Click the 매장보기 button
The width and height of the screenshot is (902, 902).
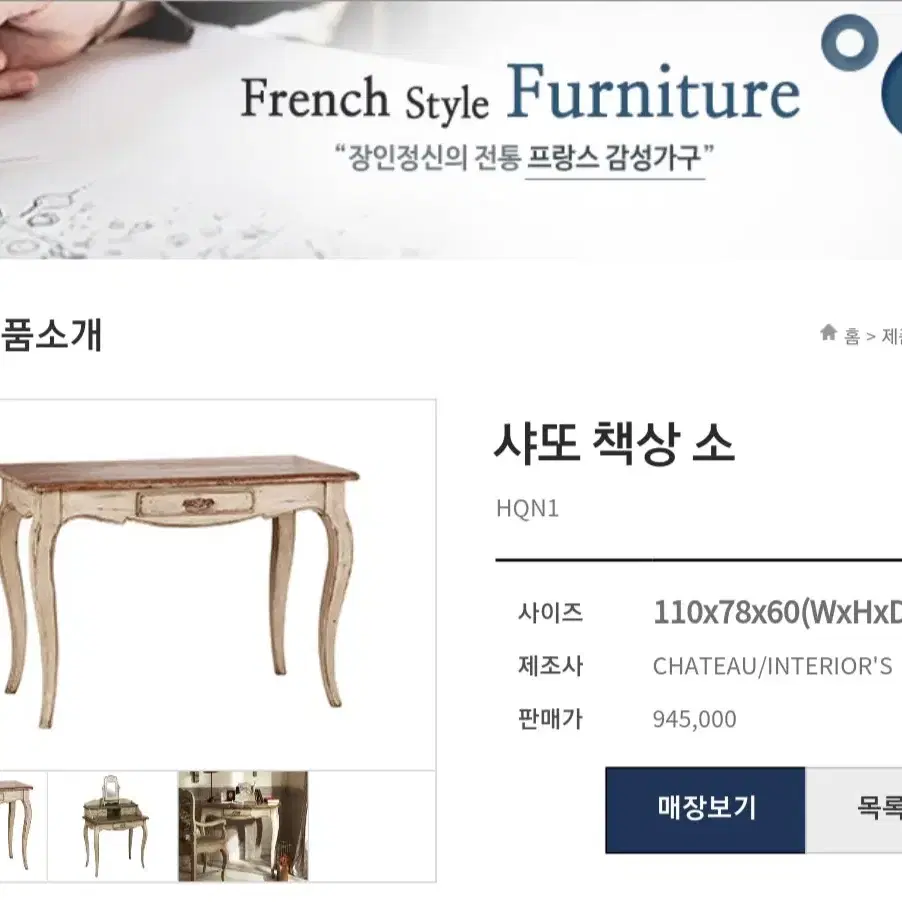(705, 809)
